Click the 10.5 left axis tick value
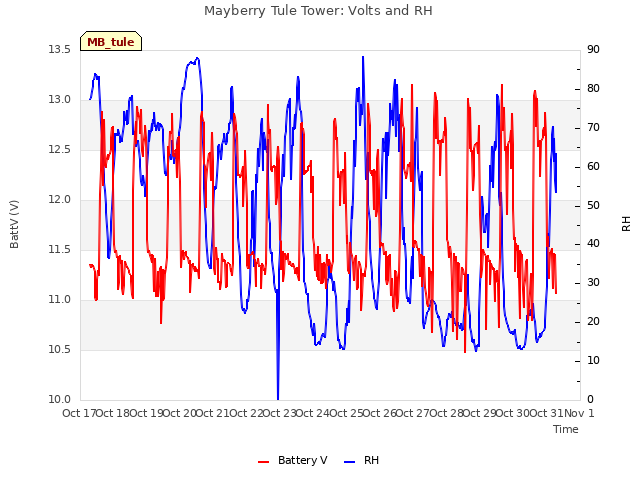The image size is (640, 480). 59,350
